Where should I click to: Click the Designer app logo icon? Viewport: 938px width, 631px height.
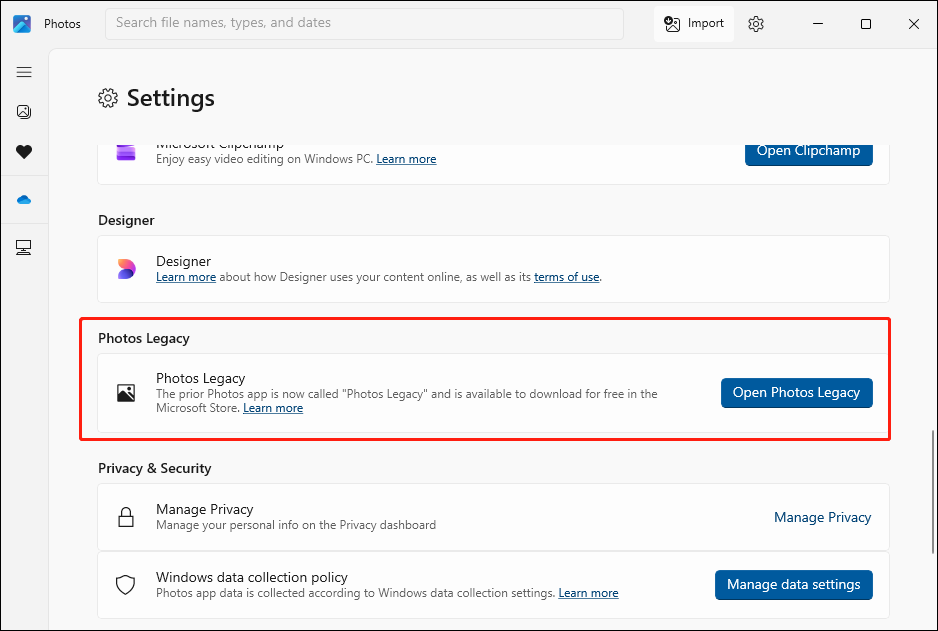[x=126, y=269]
